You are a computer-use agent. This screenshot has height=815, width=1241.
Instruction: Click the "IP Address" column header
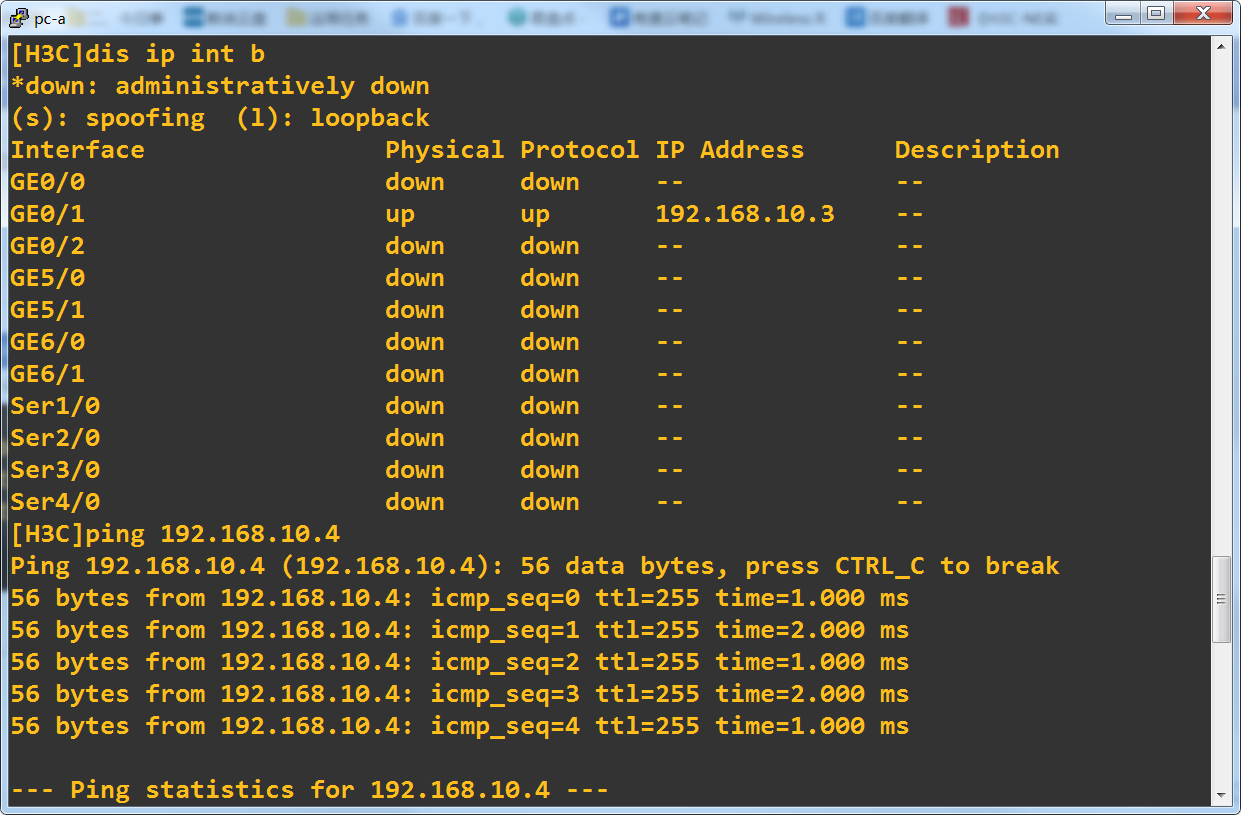(729, 150)
